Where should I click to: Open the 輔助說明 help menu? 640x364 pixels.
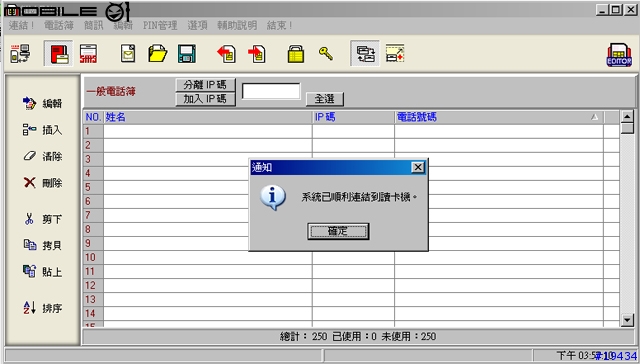pos(237,25)
